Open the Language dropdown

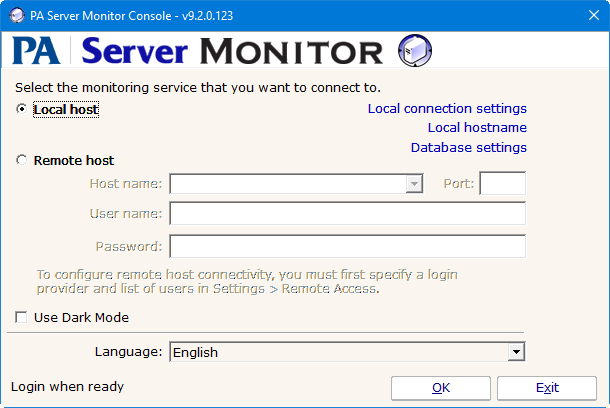516,352
